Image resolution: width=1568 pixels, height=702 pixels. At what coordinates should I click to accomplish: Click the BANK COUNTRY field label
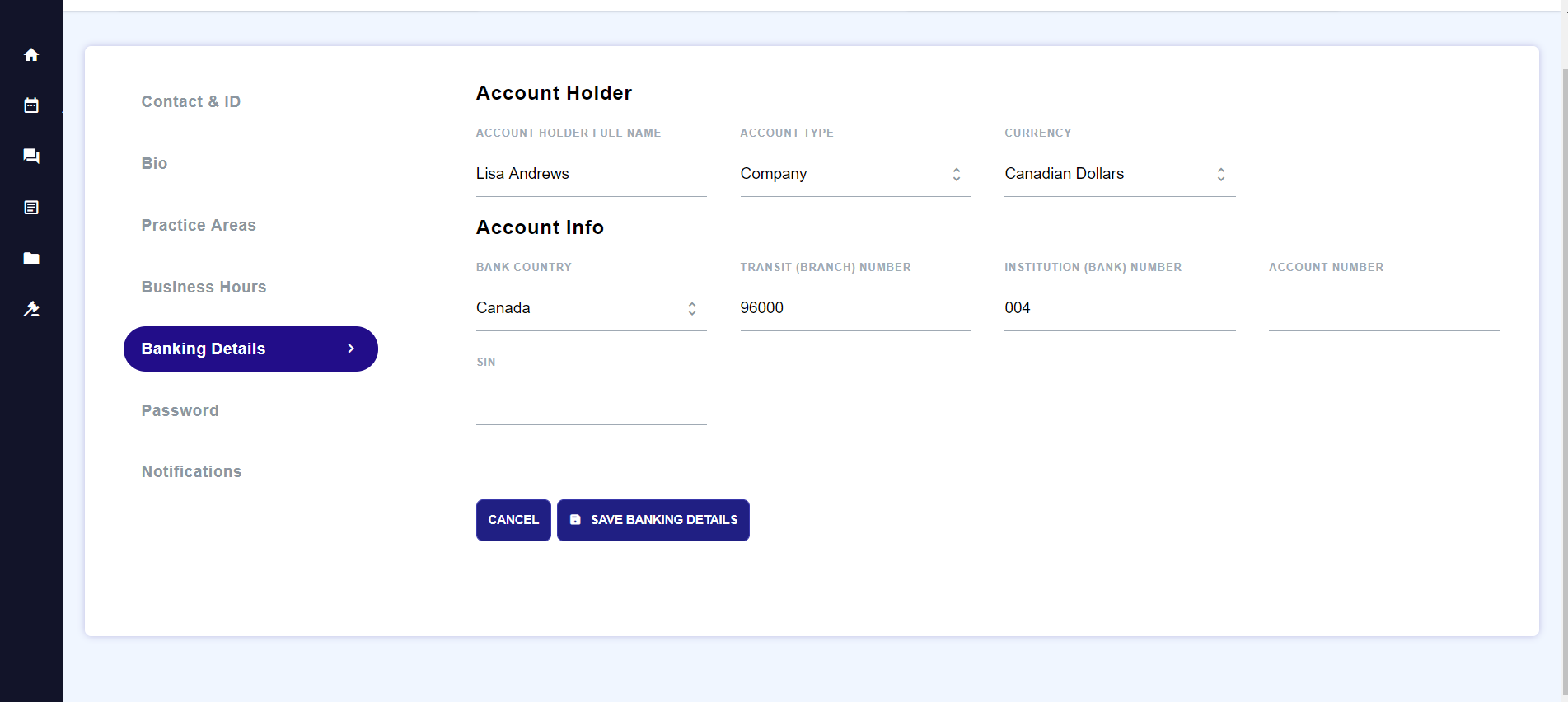pos(524,267)
